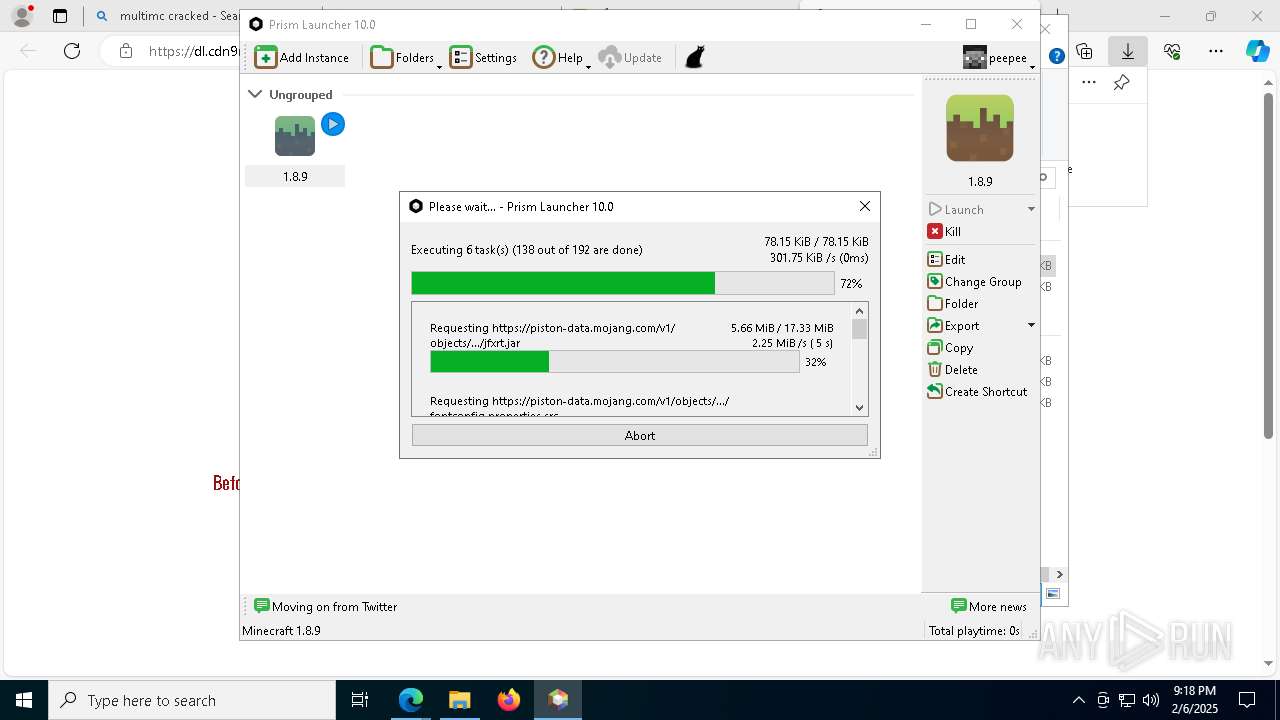Click blue help icon beside the launcher
The width and height of the screenshot is (1280, 720).
(1056, 56)
